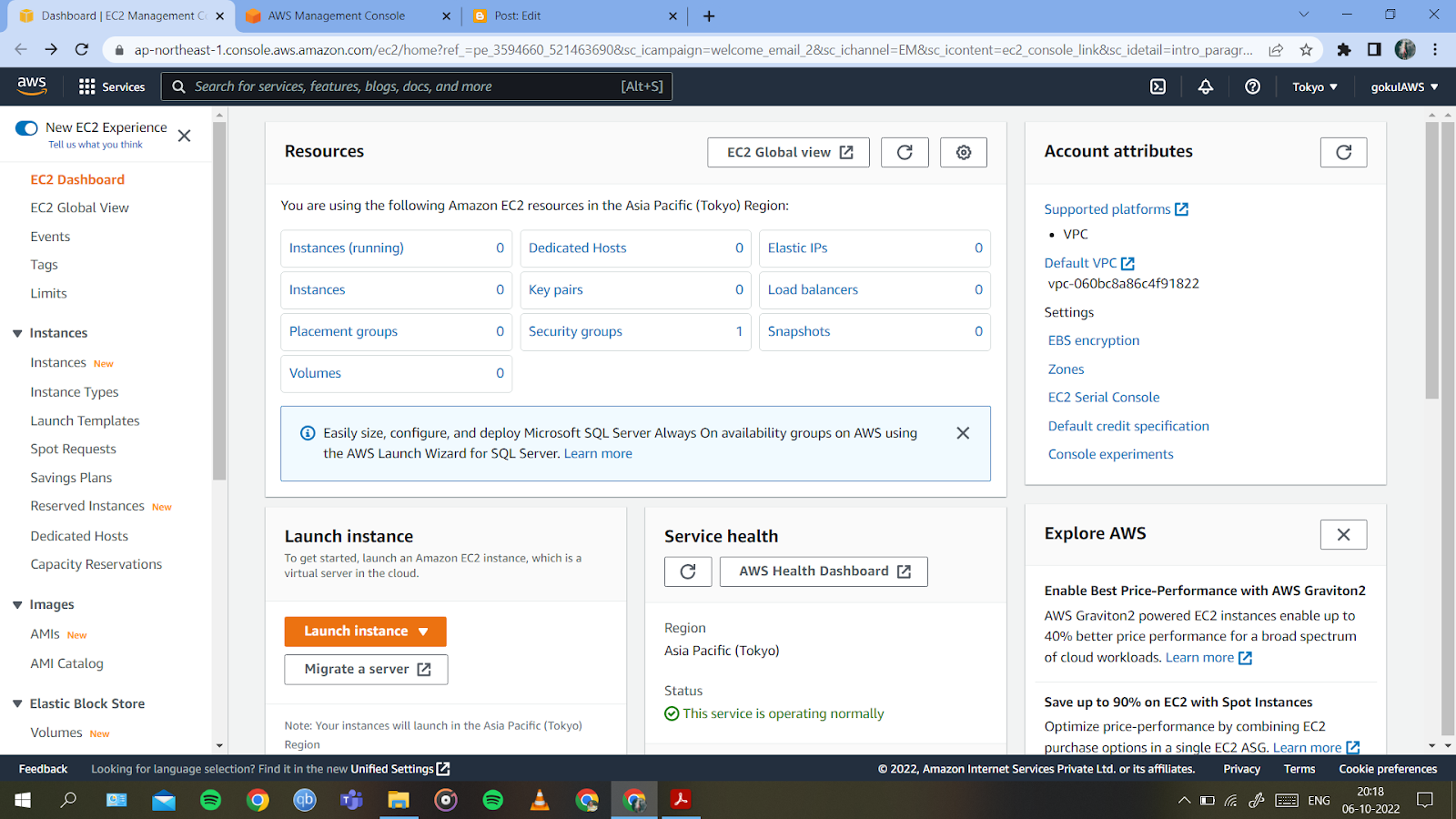Close the Explore AWS panel

[1344, 534]
